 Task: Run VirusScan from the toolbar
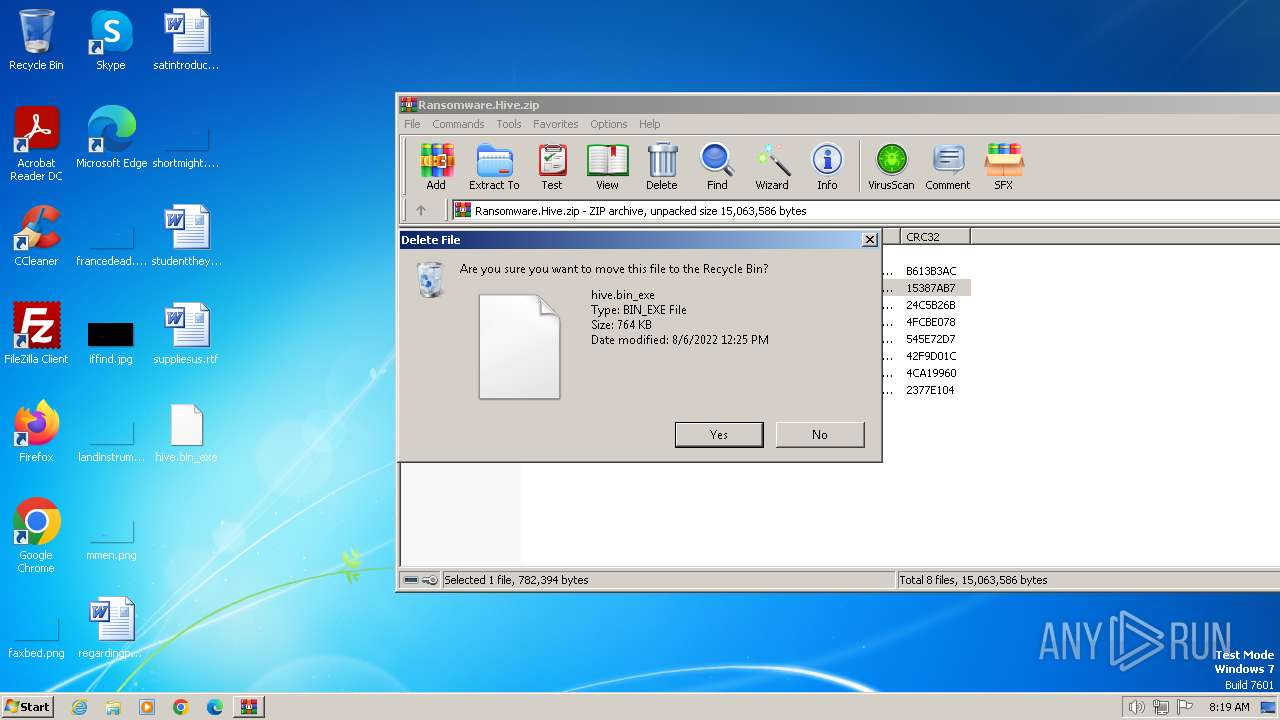(891, 166)
